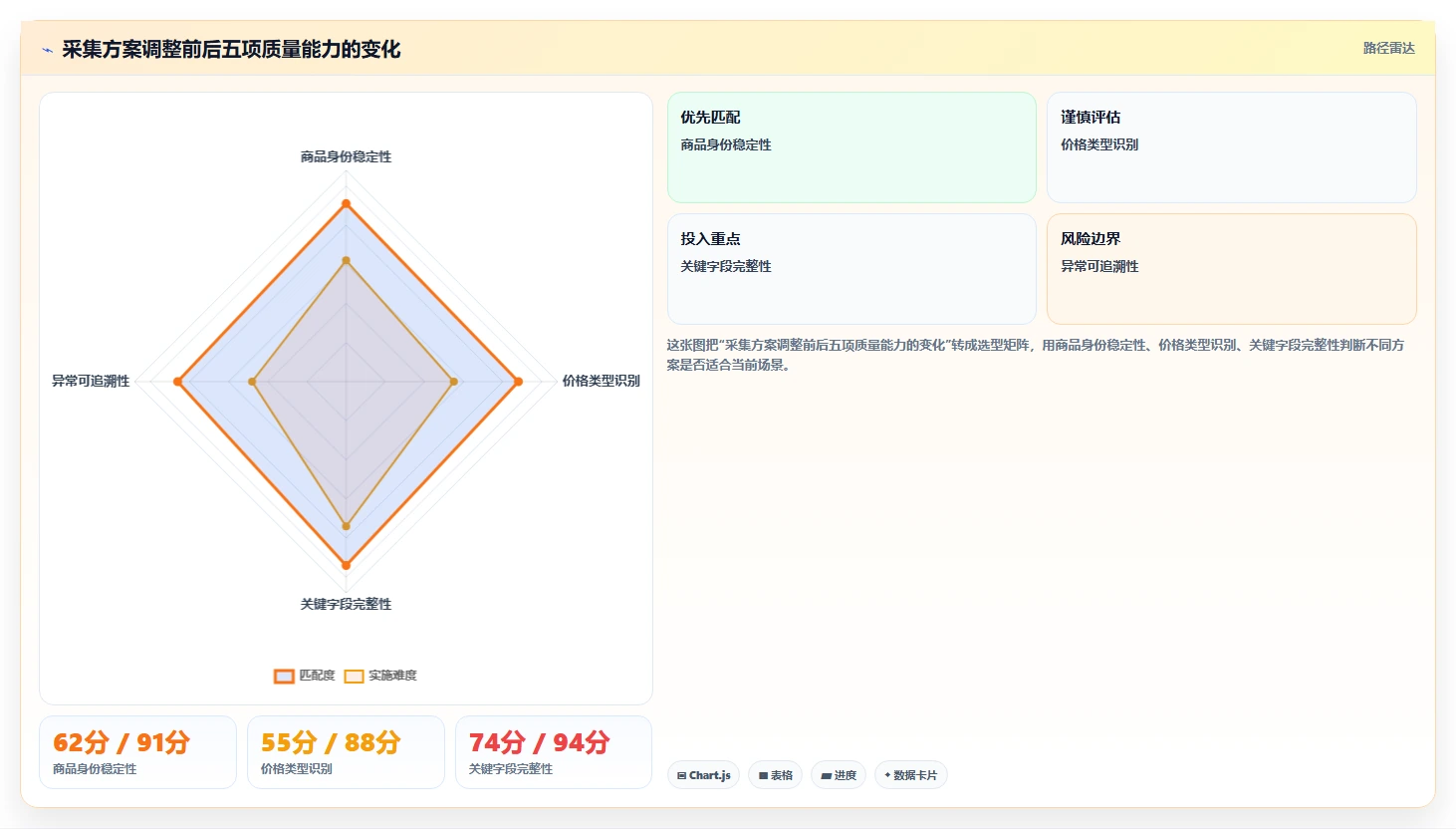This screenshot has width=1456, height=829.
Task: Click the 数据卡片 tag chip
Action: click(x=910, y=775)
